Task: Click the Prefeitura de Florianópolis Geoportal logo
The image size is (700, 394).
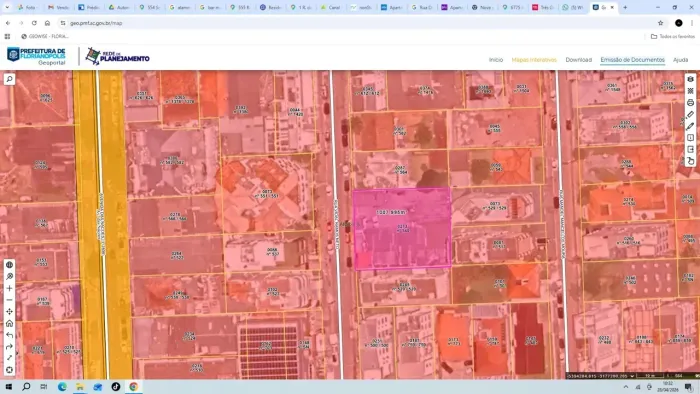Action: (x=36, y=56)
